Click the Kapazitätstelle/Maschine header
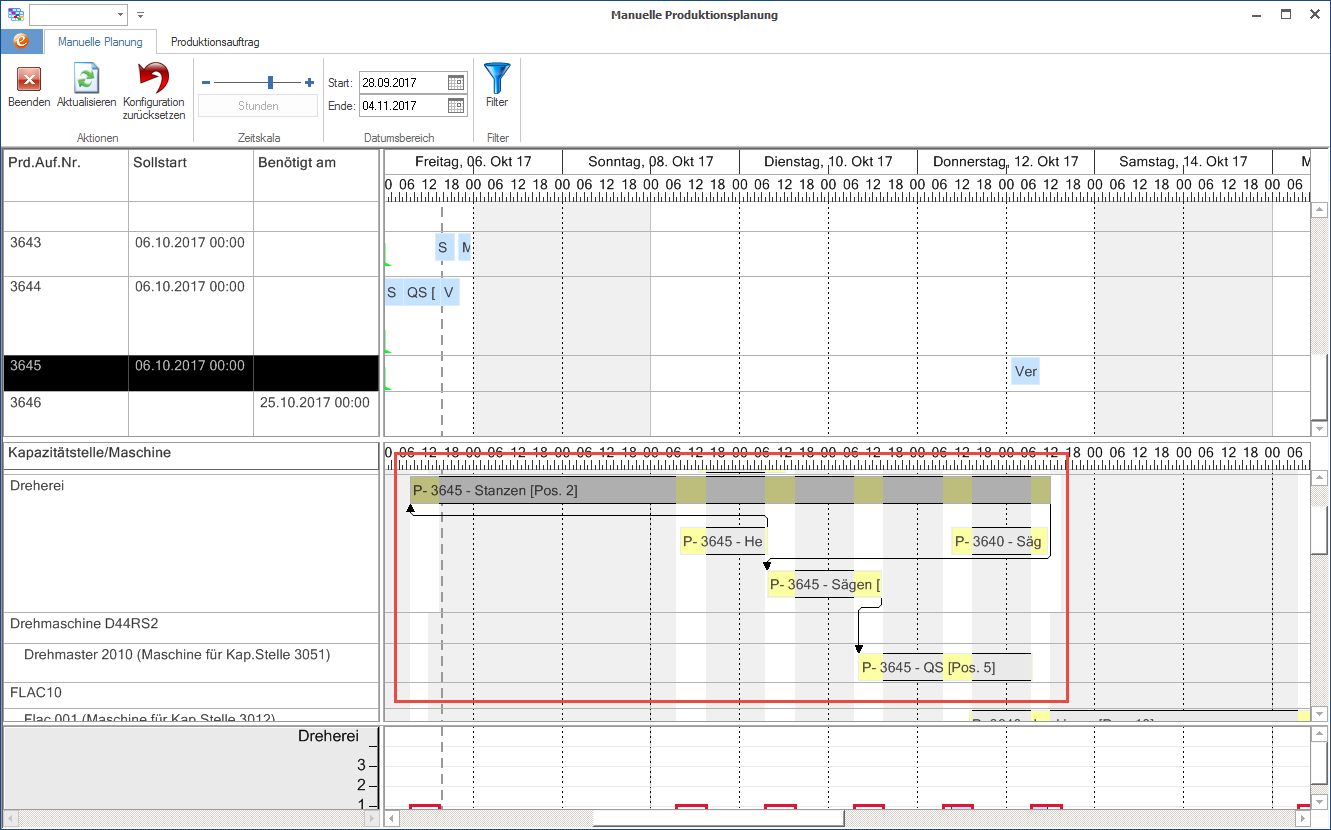The height and width of the screenshot is (830, 1331). [x=191, y=455]
